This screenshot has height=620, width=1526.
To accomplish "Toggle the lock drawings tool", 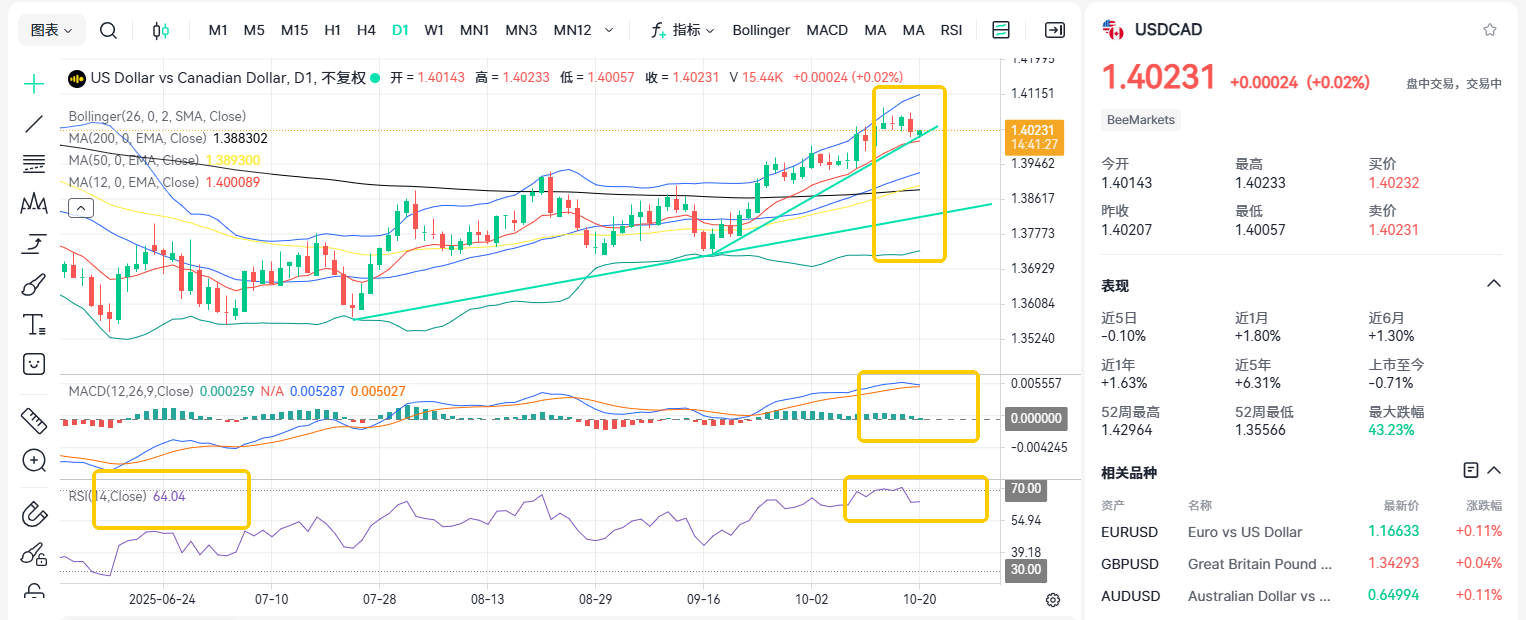I will (x=34, y=592).
